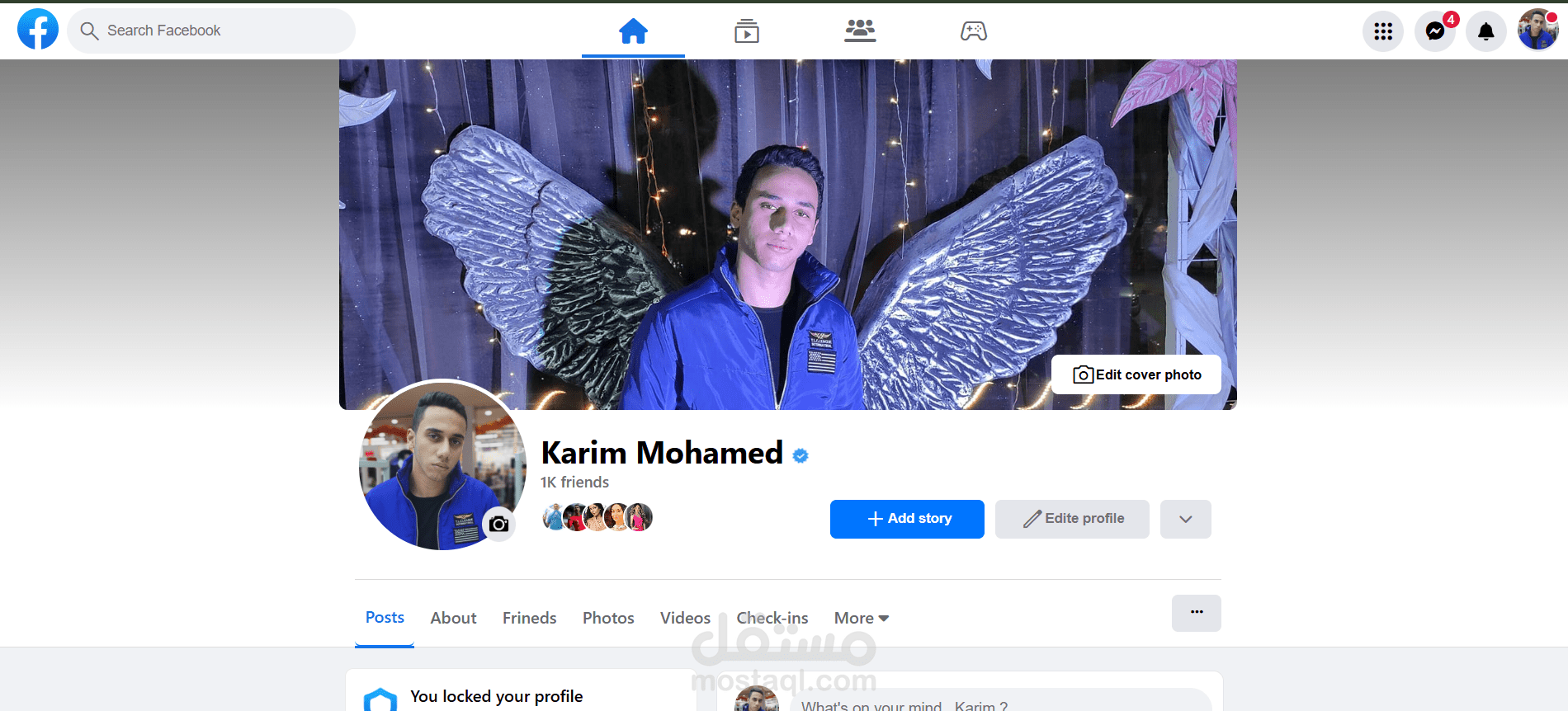Select the Posts tab
Screen dimensions: 1568x711
pyautogui.click(x=385, y=618)
